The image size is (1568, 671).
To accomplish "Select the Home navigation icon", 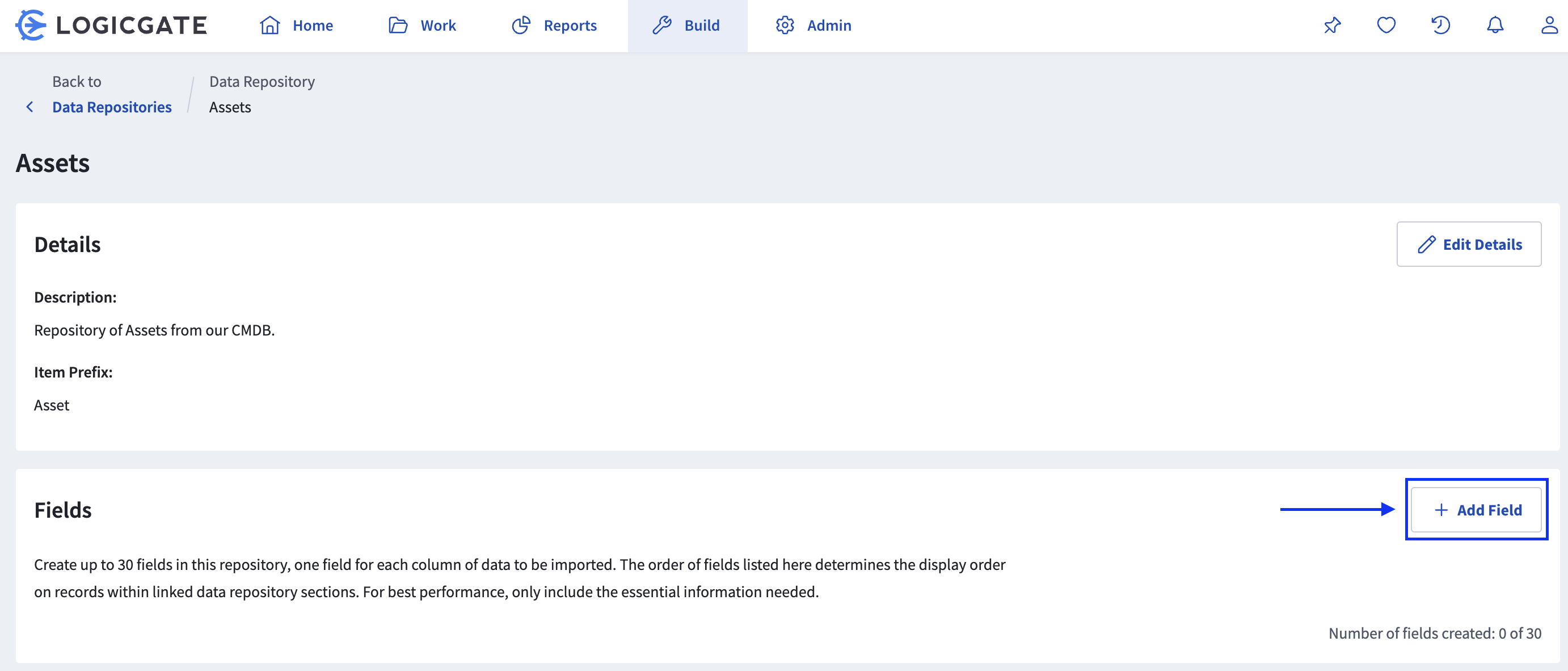I will pyautogui.click(x=269, y=26).
